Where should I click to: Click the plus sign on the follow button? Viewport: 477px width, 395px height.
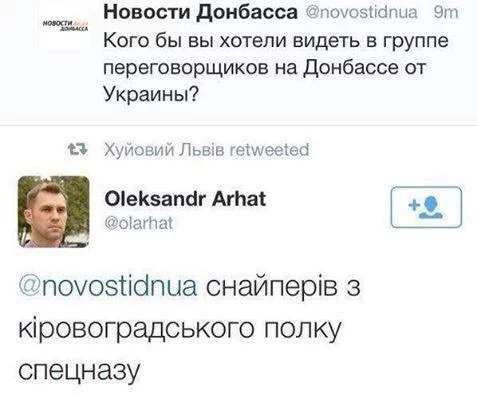[414, 205]
